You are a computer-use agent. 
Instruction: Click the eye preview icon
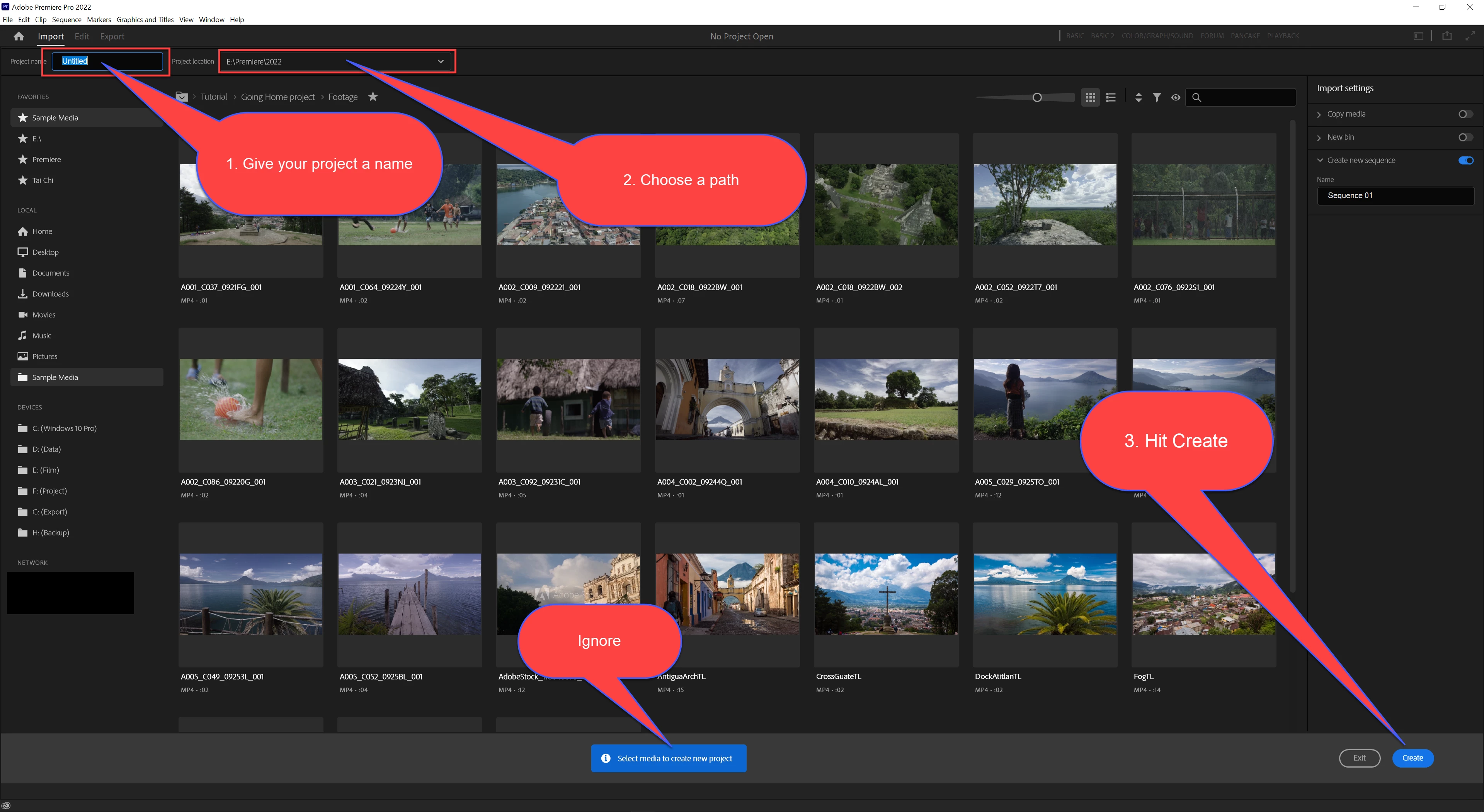pyautogui.click(x=1175, y=97)
